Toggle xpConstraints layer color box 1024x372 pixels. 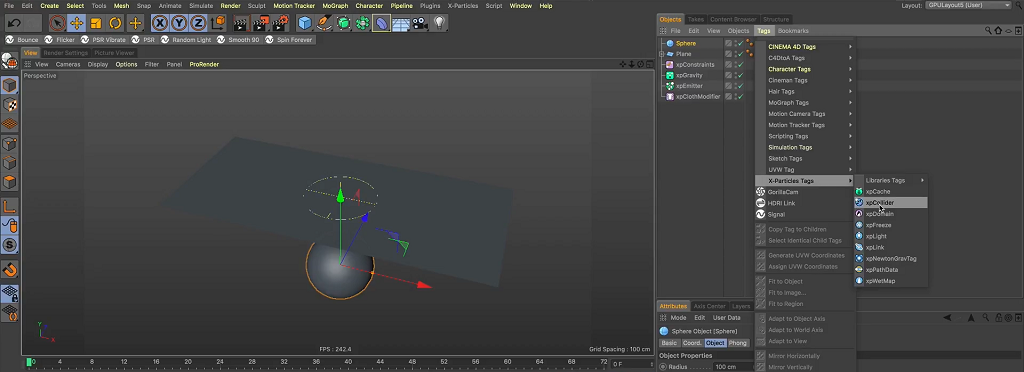point(728,65)
